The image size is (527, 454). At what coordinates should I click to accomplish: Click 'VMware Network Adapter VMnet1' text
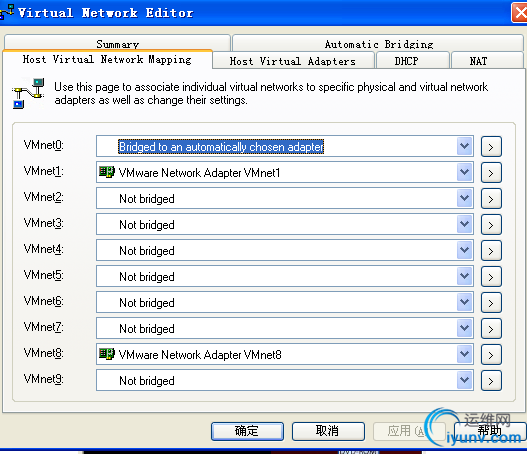(199, 173)
